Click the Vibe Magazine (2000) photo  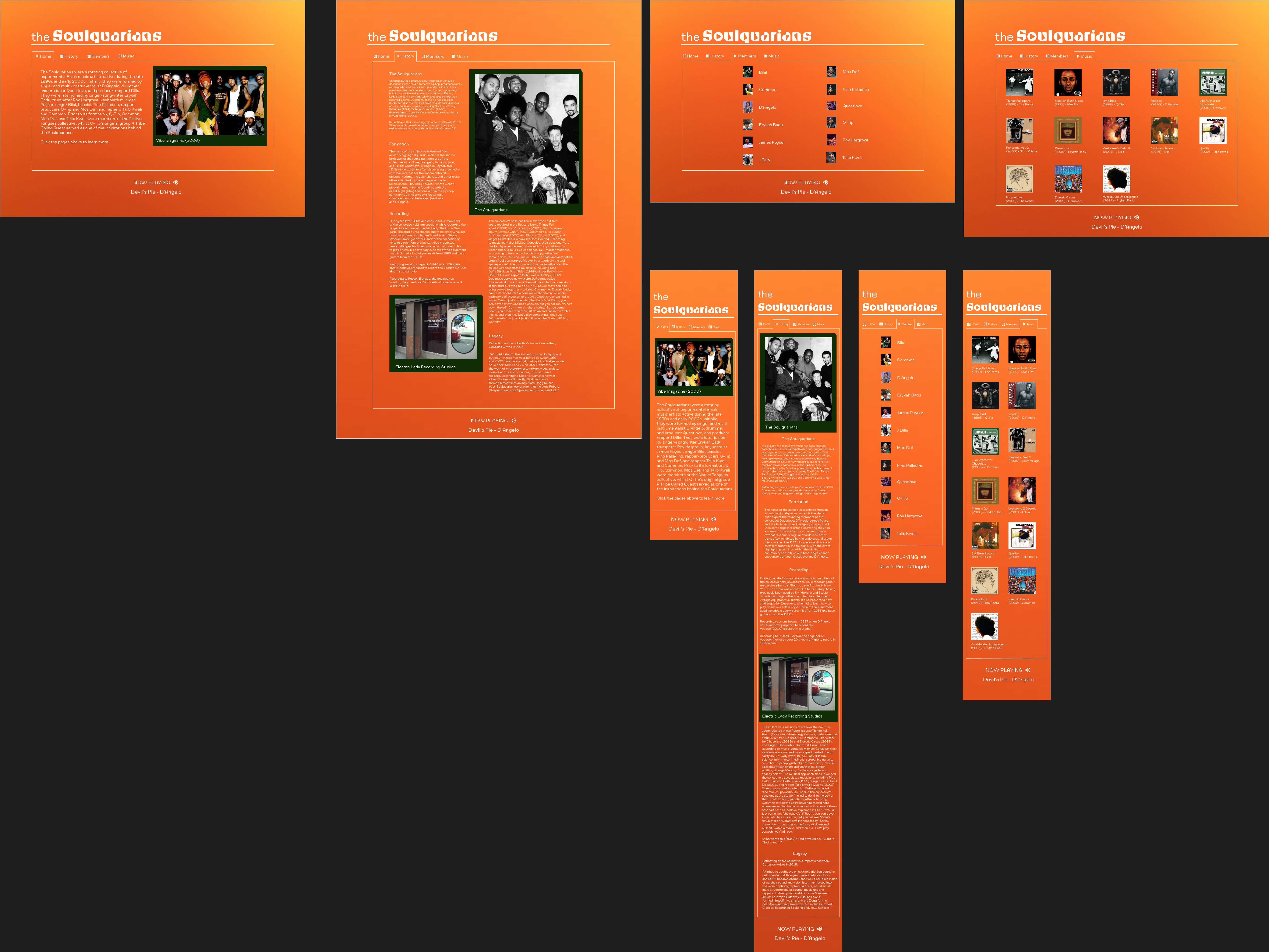click(x=211, y=103)
